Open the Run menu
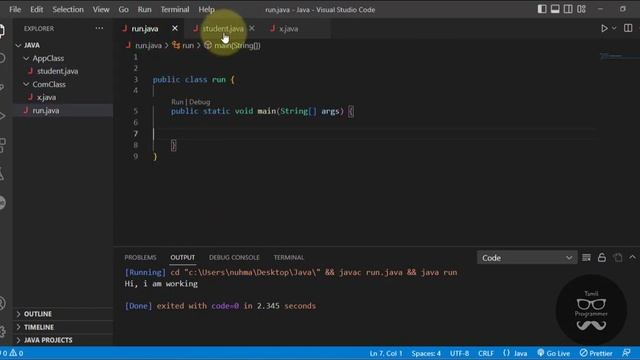The height and width of the screenshot is (360, 640). (144, 9)
